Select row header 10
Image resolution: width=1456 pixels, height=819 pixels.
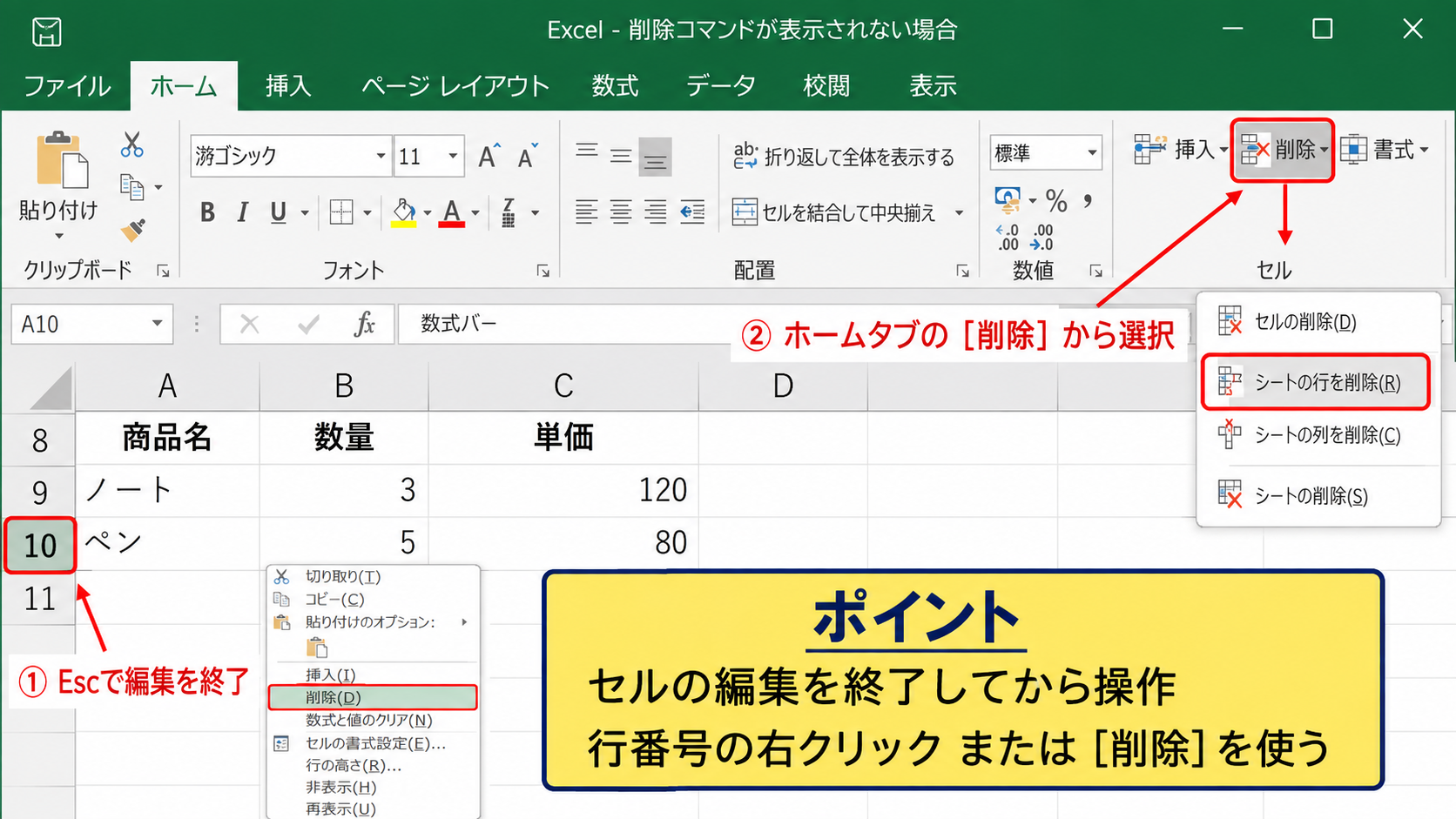40,546
